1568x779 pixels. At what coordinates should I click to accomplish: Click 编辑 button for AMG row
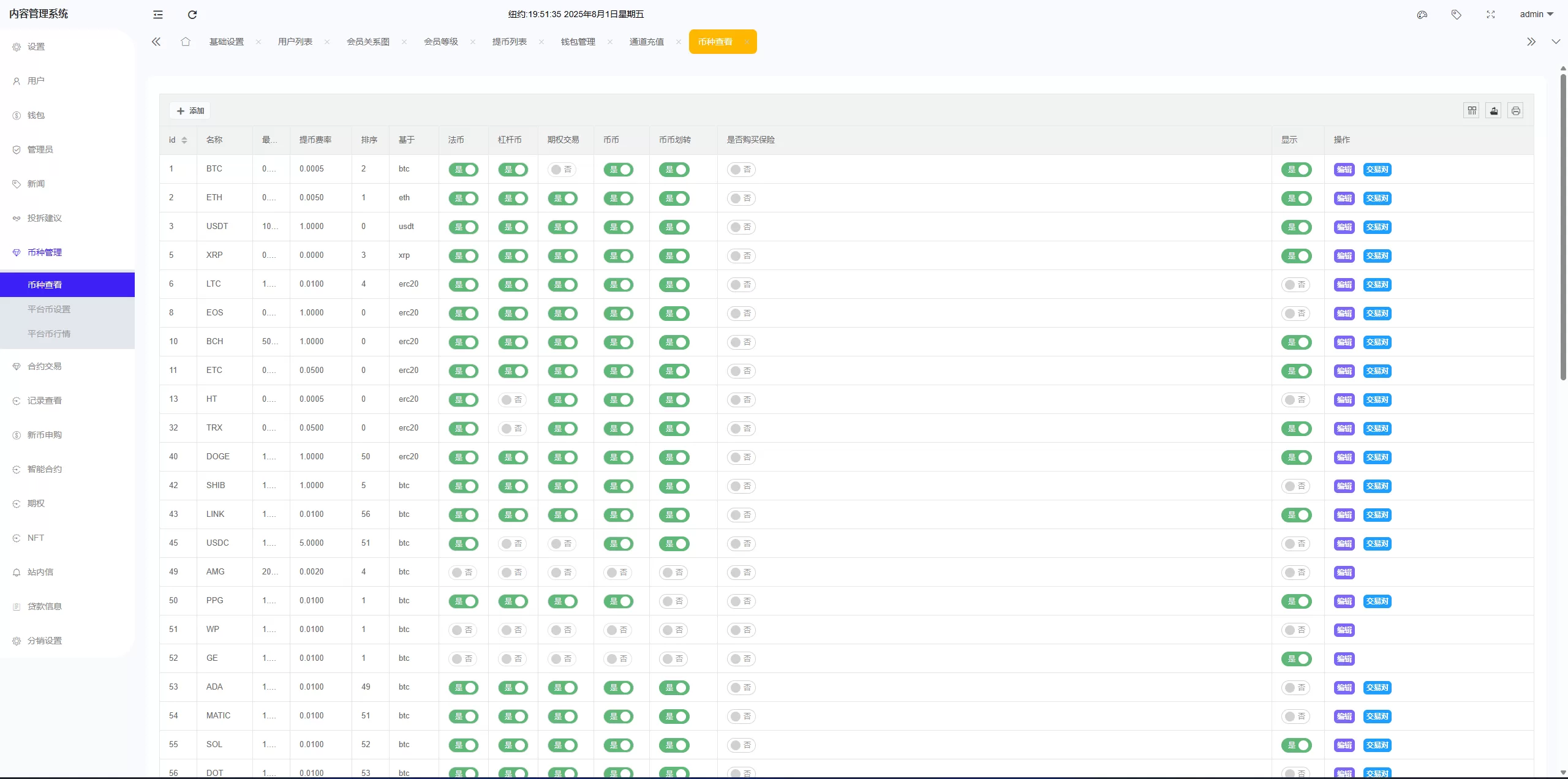point(1344,573)
